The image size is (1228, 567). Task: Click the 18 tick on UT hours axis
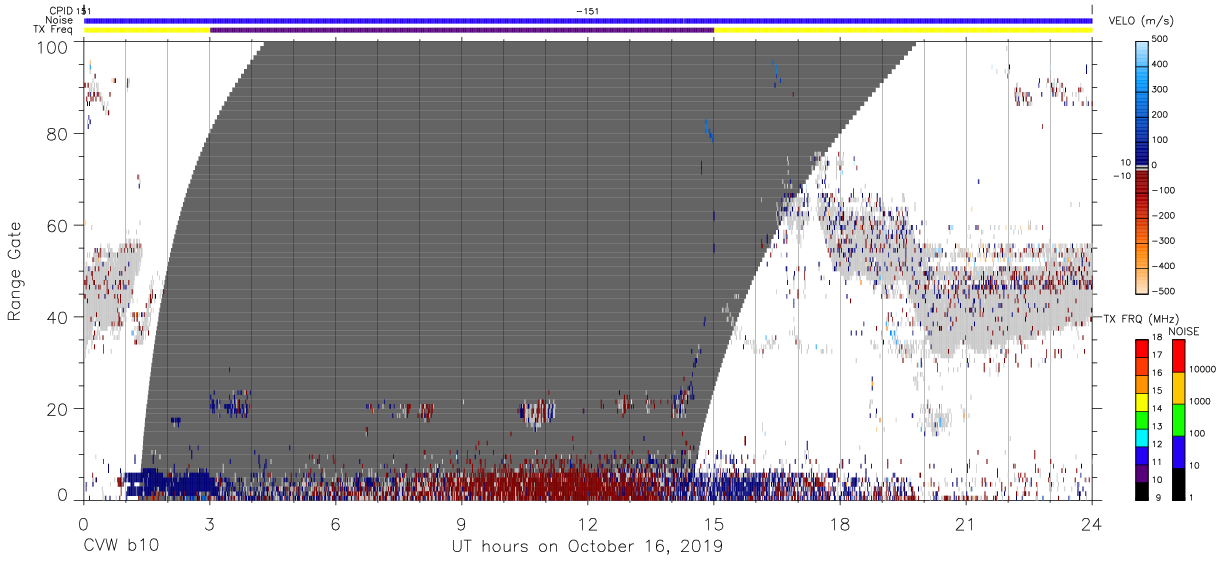[x=840, y=523]
